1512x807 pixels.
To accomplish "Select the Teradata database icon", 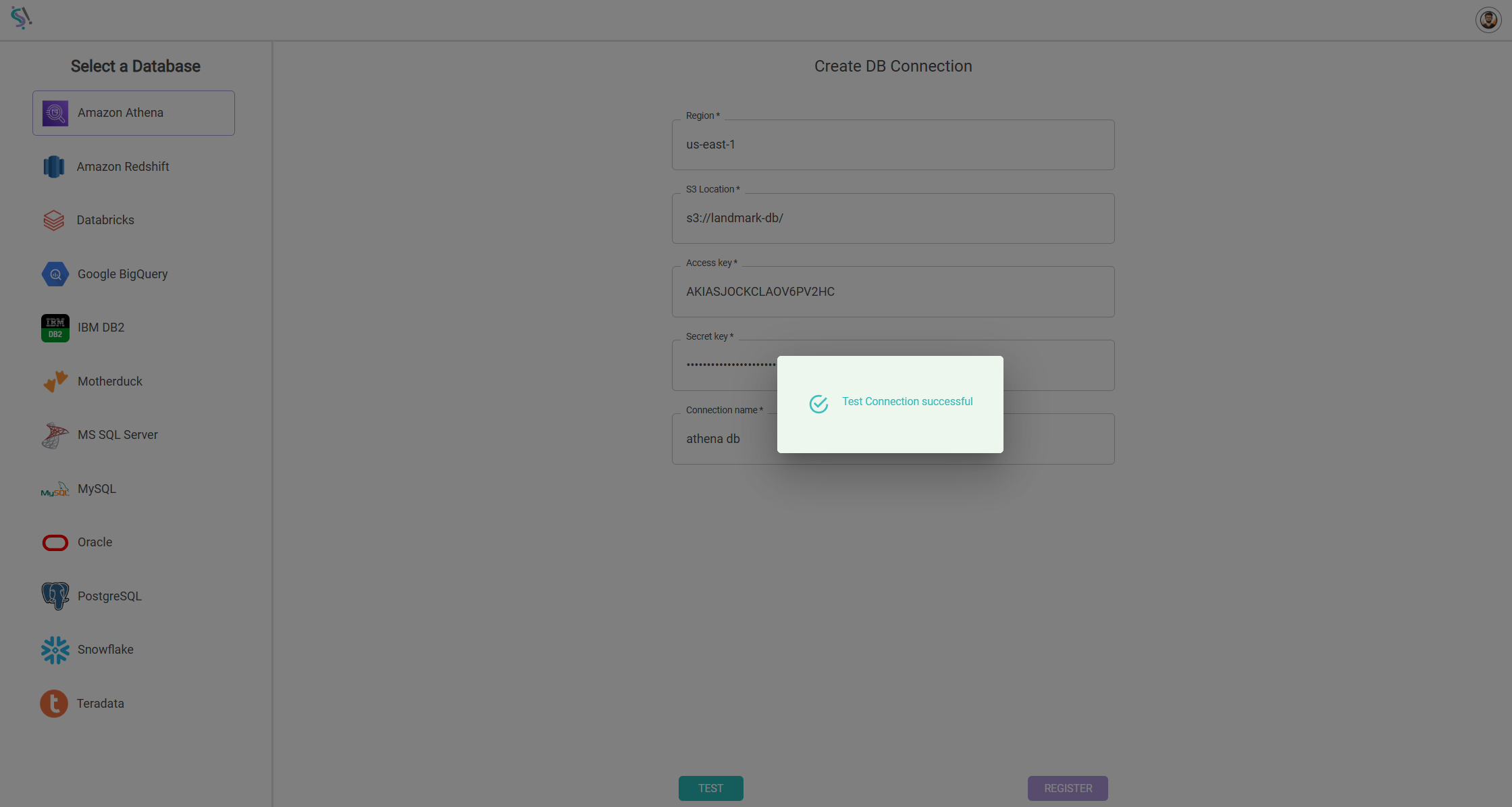I will click(x=53, y=703).
